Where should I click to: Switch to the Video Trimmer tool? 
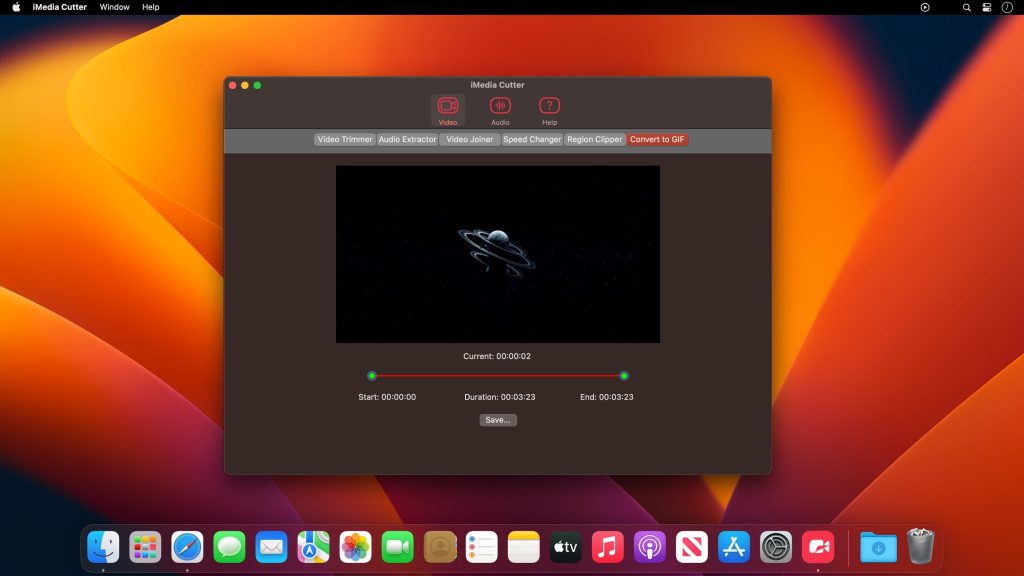(344, 140)
